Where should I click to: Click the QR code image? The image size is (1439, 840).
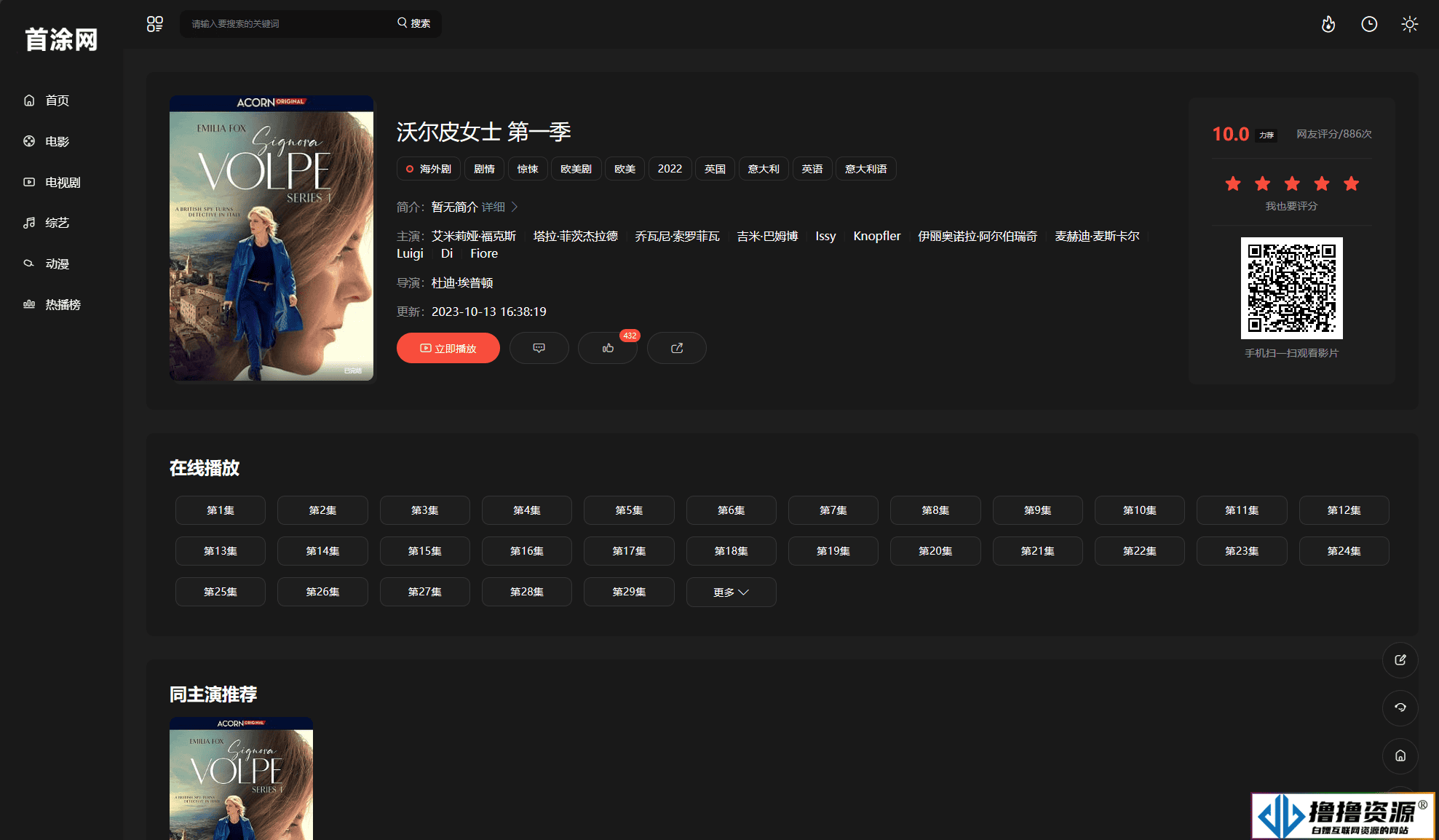[x=1292, y=288]
